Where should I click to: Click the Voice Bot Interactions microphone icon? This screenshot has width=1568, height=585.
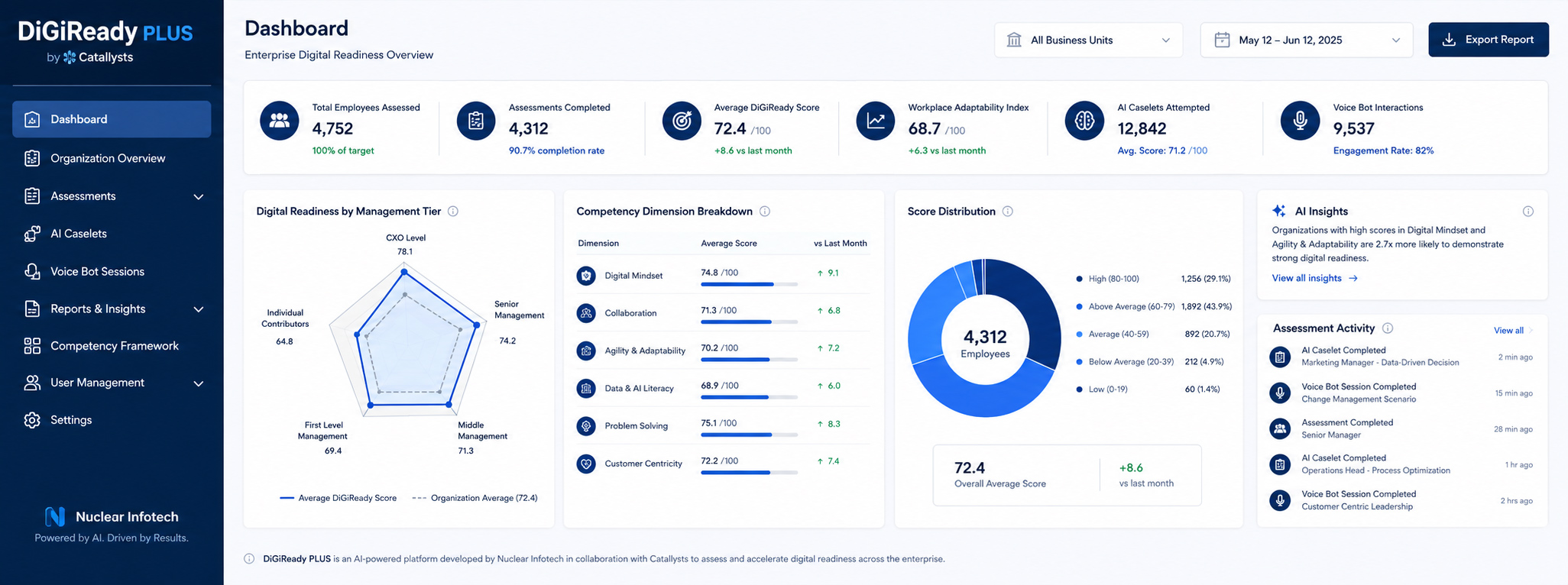(1300, 121)
